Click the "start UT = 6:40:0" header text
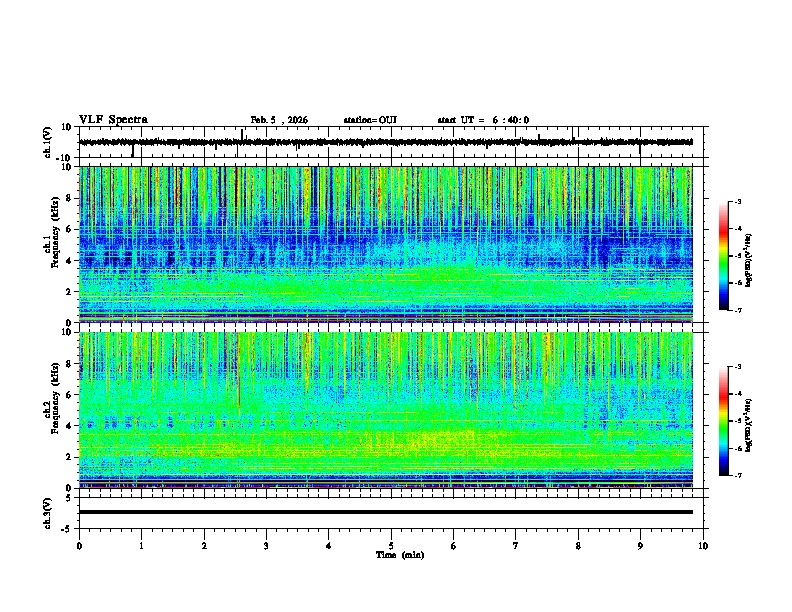This screenshot has width=792, height=612. pyautogui.click(x=483, y=120)
